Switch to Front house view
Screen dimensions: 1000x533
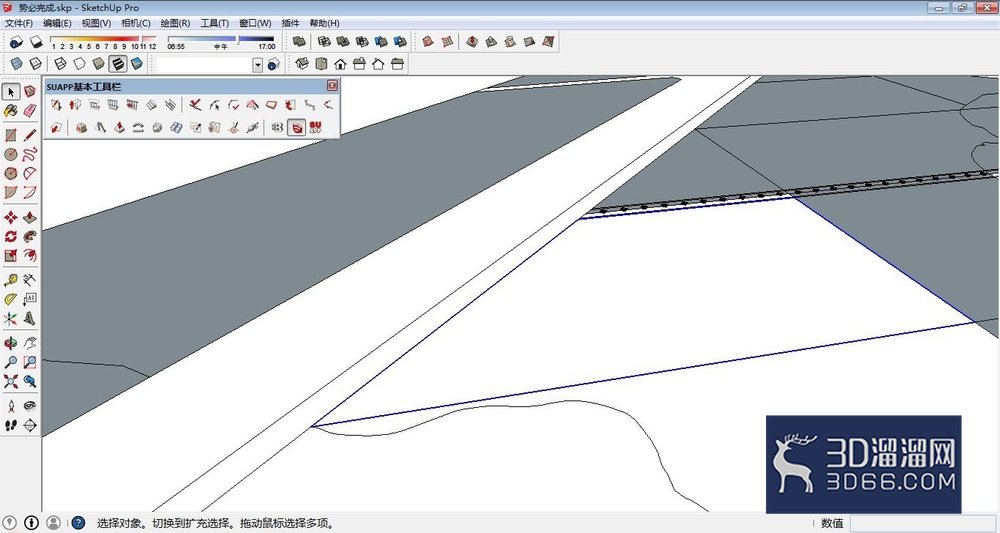pos(340,64)
